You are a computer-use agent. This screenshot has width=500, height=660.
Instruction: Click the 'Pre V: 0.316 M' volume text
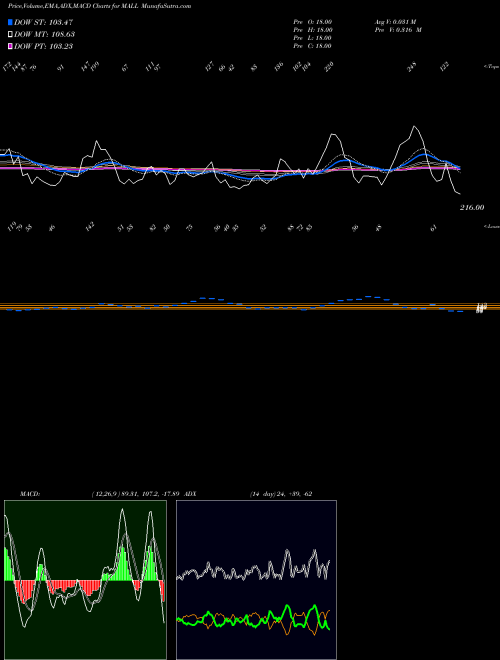click(398, 30)
